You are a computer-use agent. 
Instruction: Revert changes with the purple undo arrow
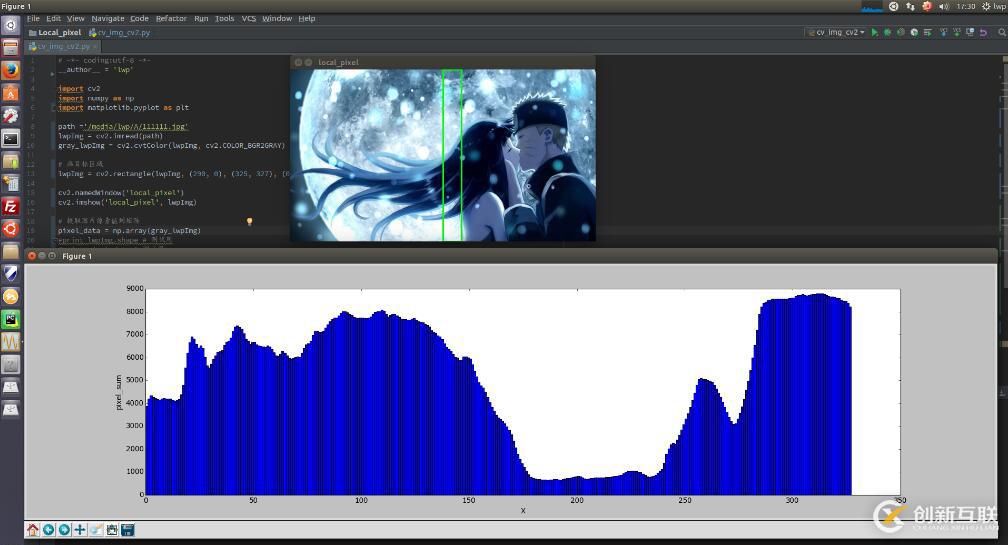tap(983, 32)
